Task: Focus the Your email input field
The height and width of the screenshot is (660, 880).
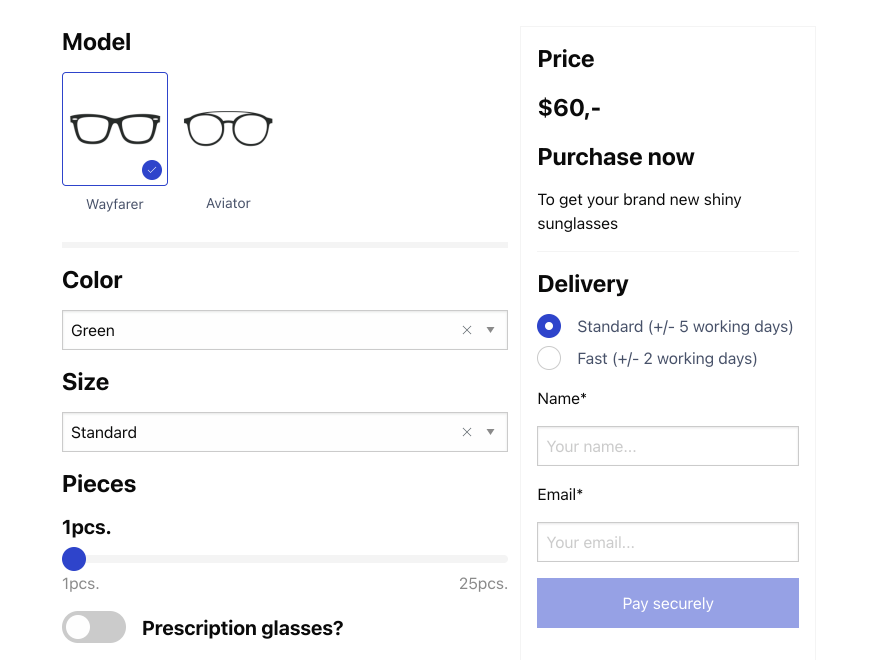Action: (x=667, y=542)
